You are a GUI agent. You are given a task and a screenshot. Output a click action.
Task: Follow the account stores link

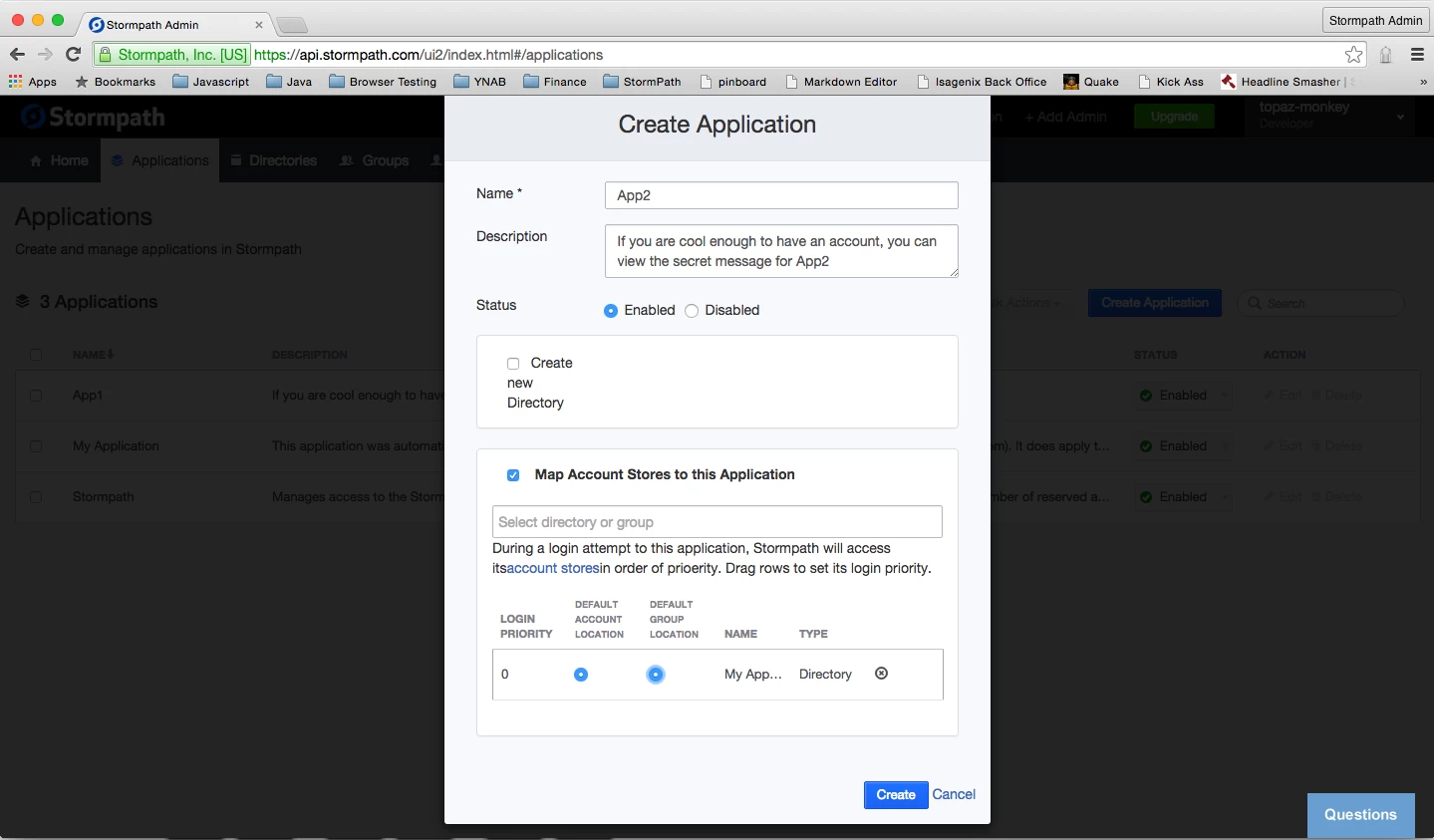click(553, 569)
